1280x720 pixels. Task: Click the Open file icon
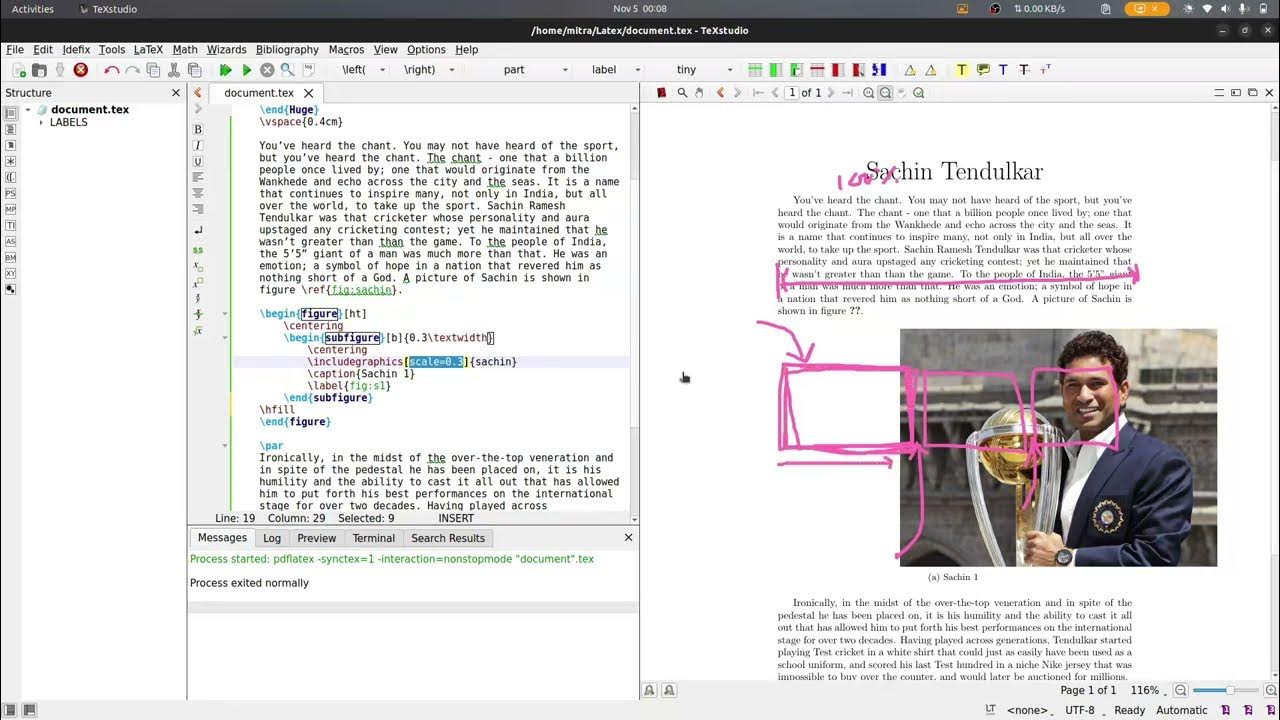(39, 70)
